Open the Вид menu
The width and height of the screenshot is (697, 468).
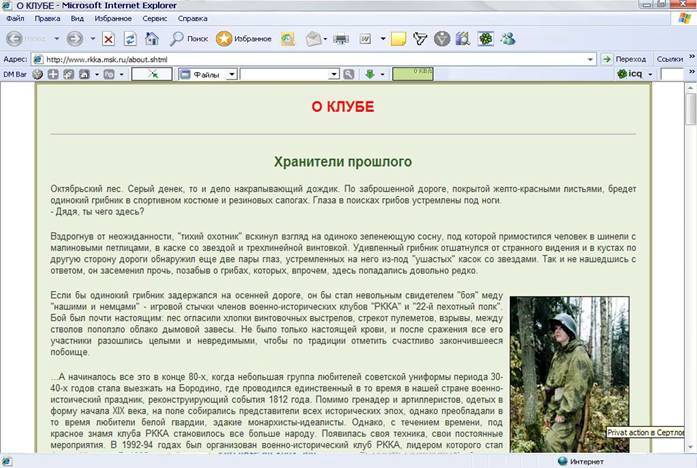77,19
